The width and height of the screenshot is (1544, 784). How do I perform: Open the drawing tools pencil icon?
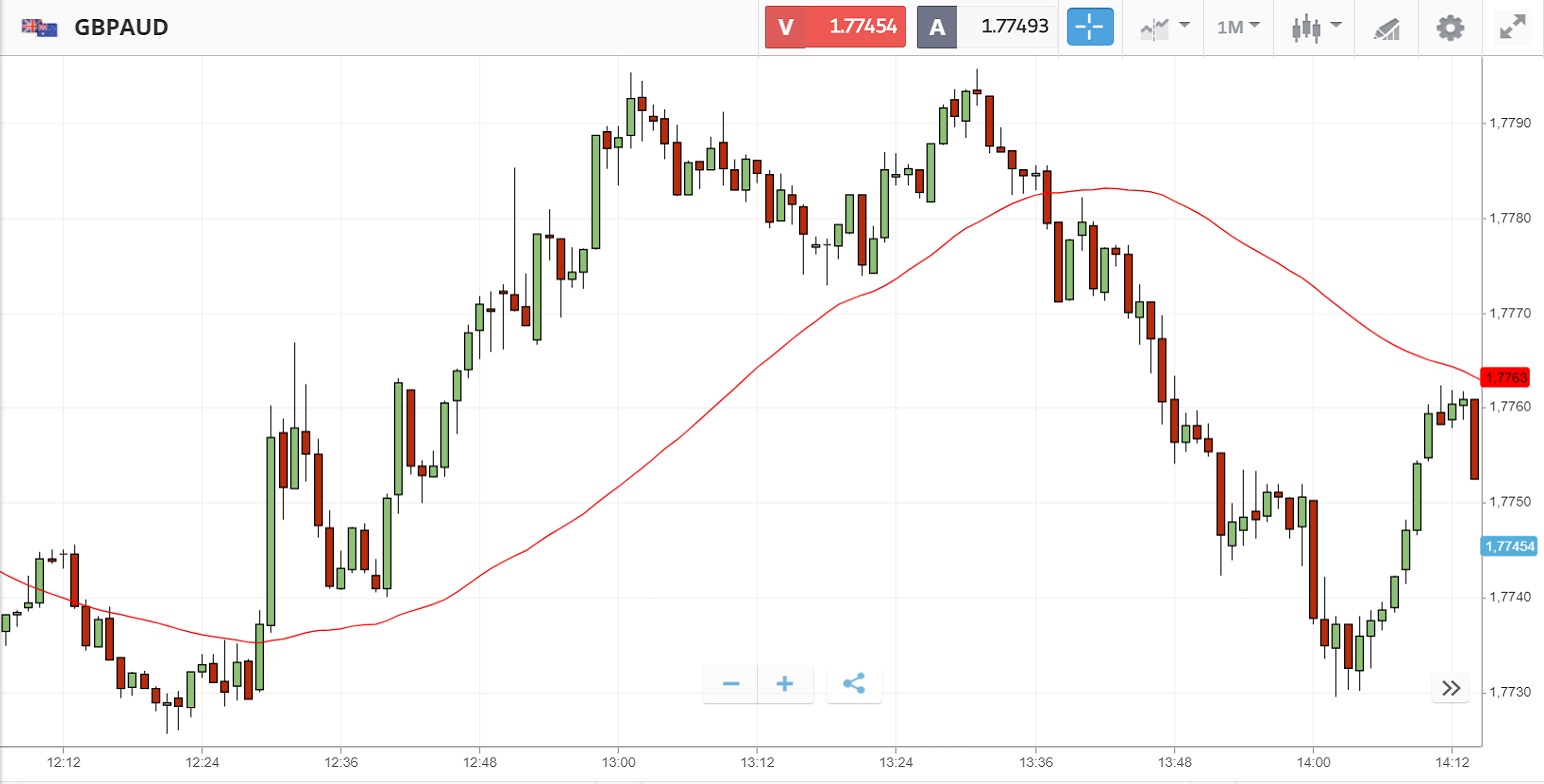point(1386,28)
